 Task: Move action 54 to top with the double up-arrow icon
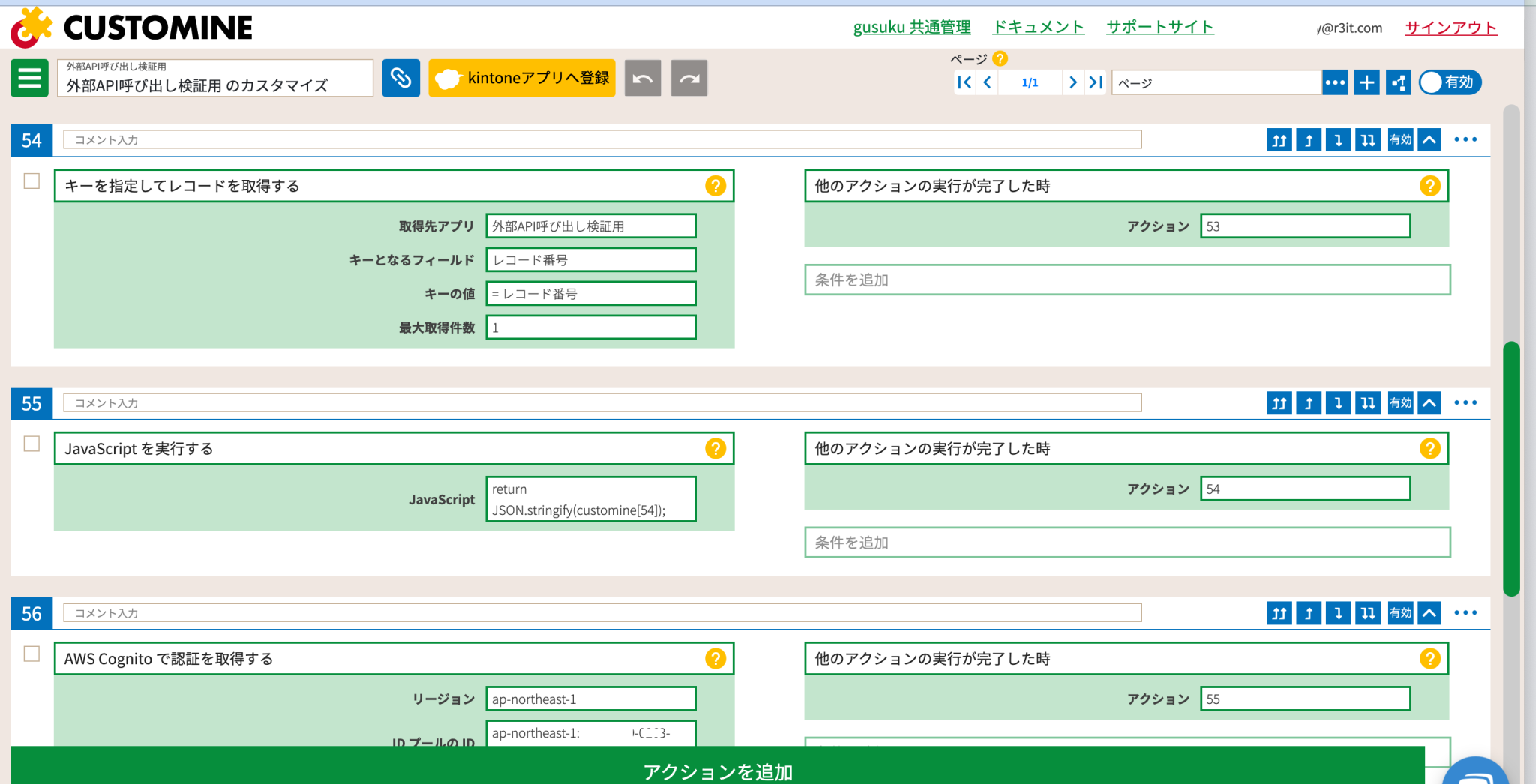point(1279,139)
